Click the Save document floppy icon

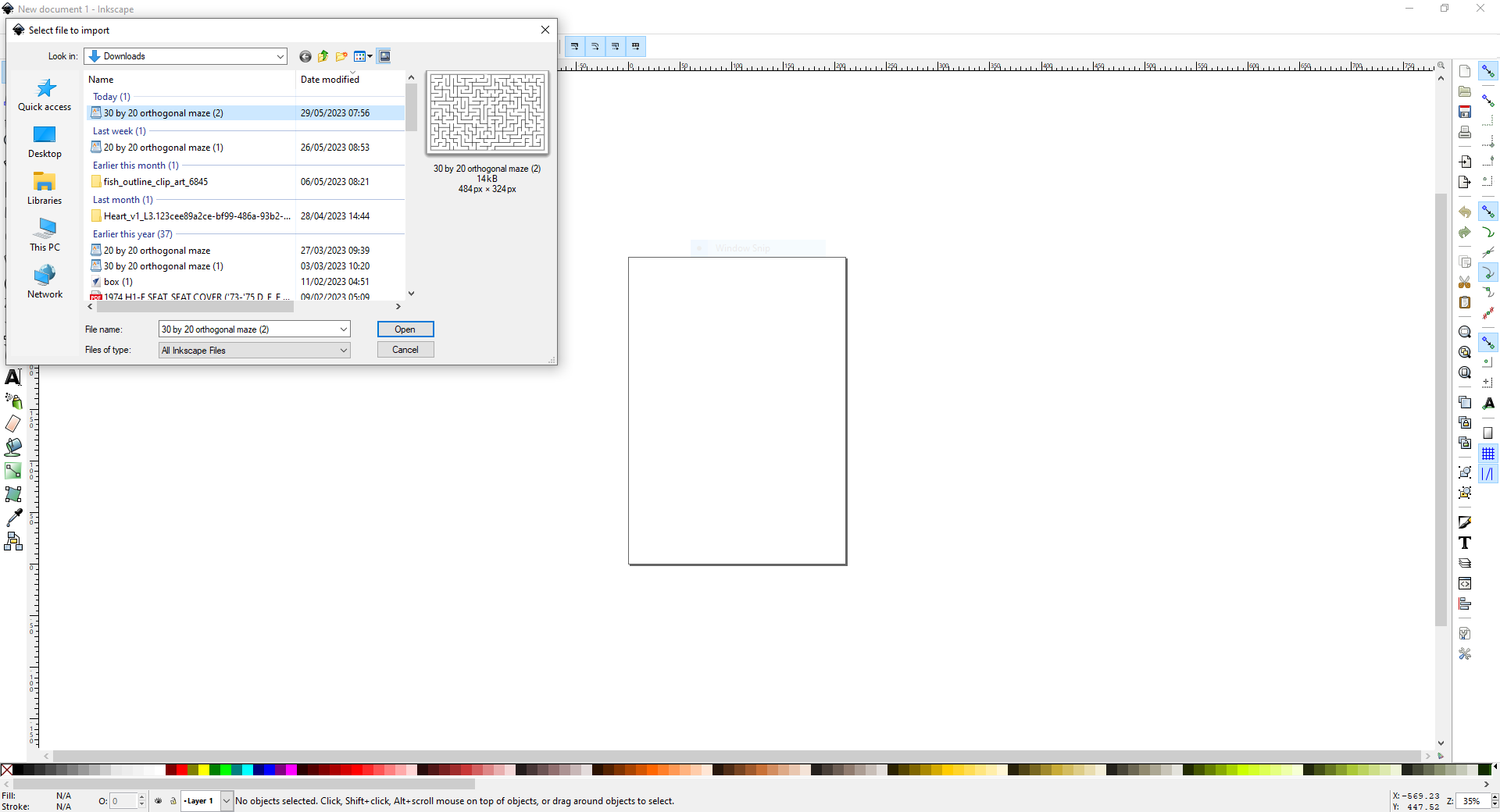[x=1465, y=112]
